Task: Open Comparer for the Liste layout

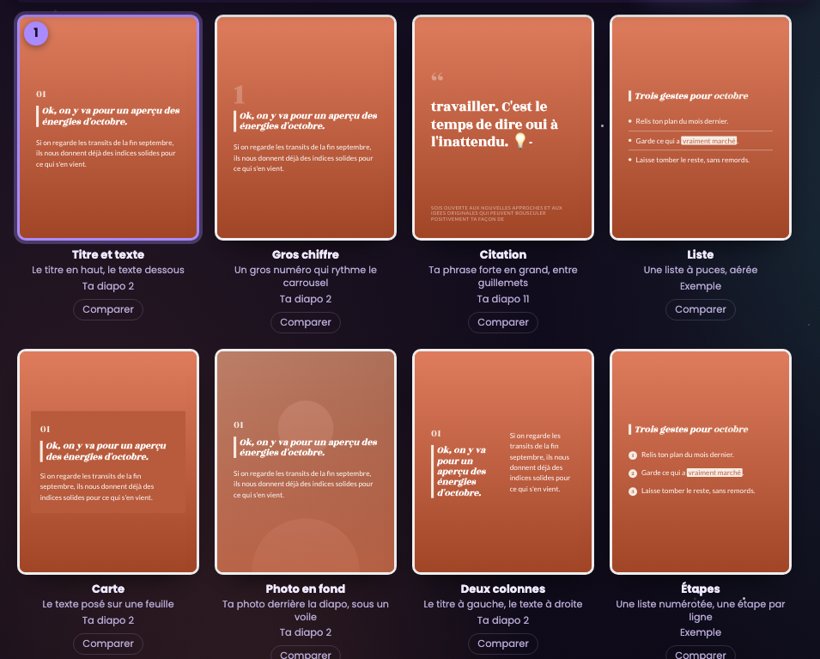Action: [700, 309]
